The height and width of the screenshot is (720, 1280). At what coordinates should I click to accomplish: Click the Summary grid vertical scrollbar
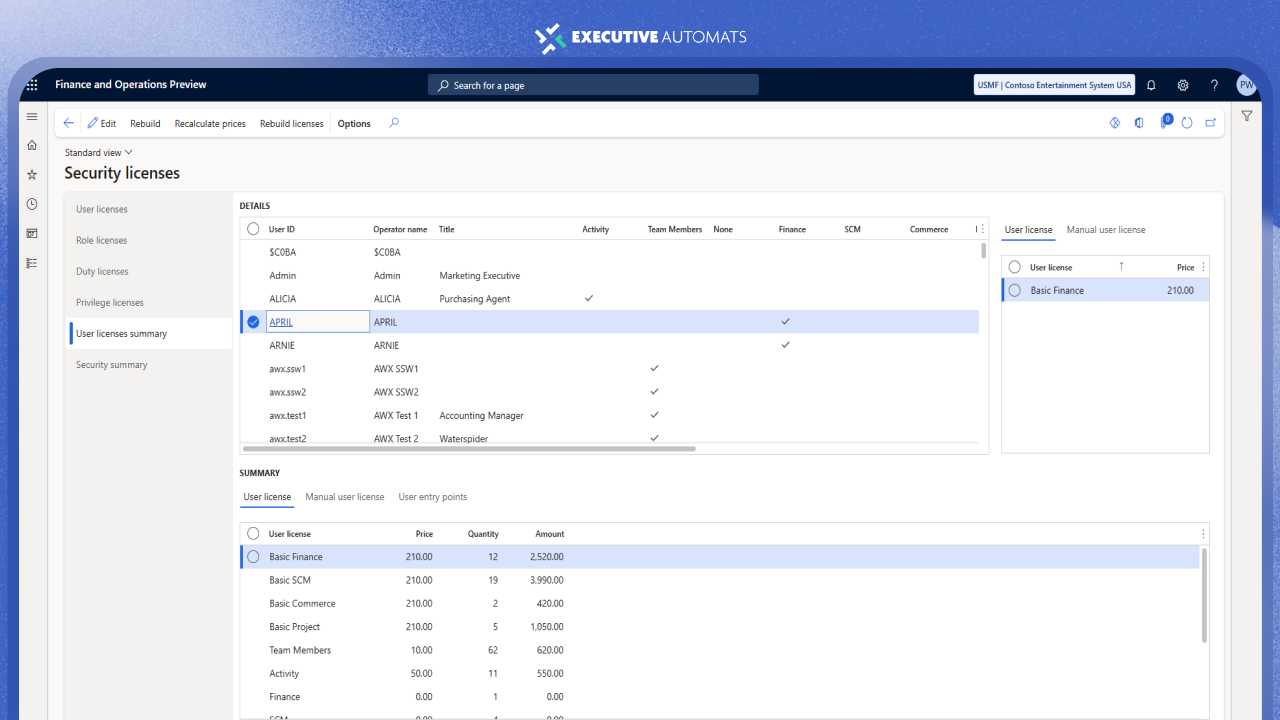1204,595
